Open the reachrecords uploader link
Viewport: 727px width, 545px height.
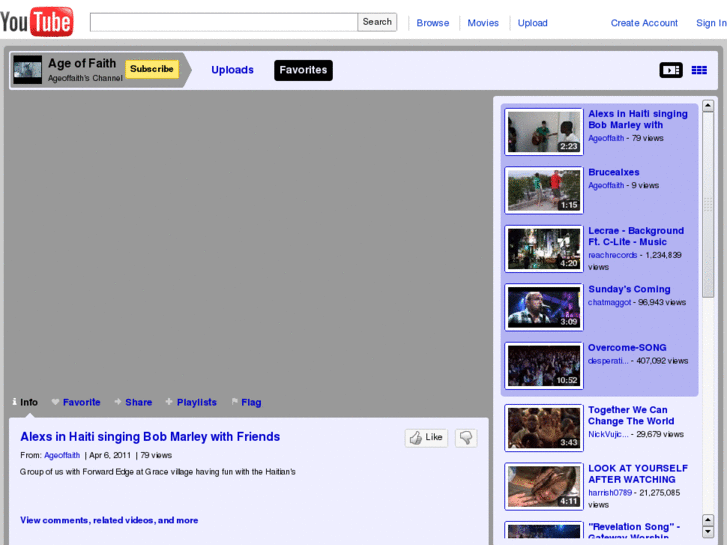[x=612, y=255]
